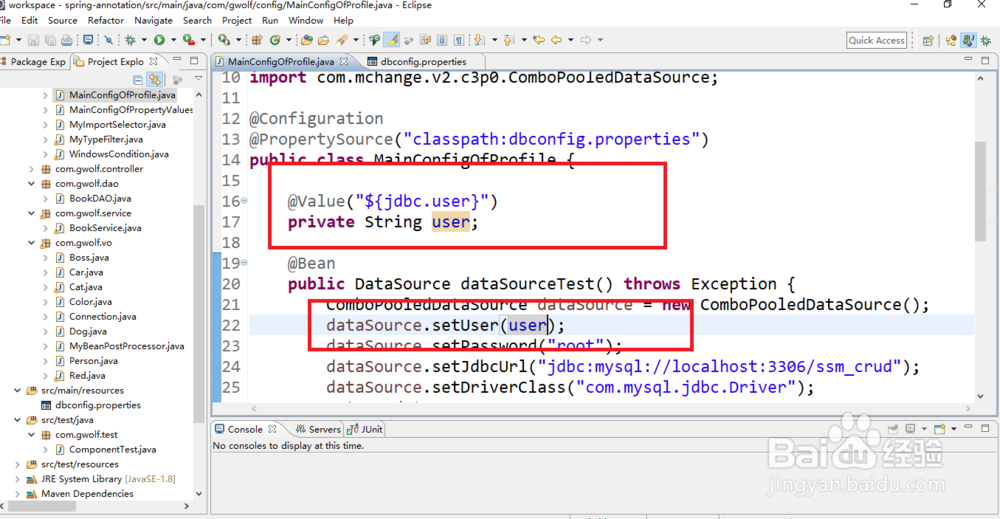This screenshot has height=519, width=1000.
Task: Open the Navigate menu
Action: click(153, 20)
